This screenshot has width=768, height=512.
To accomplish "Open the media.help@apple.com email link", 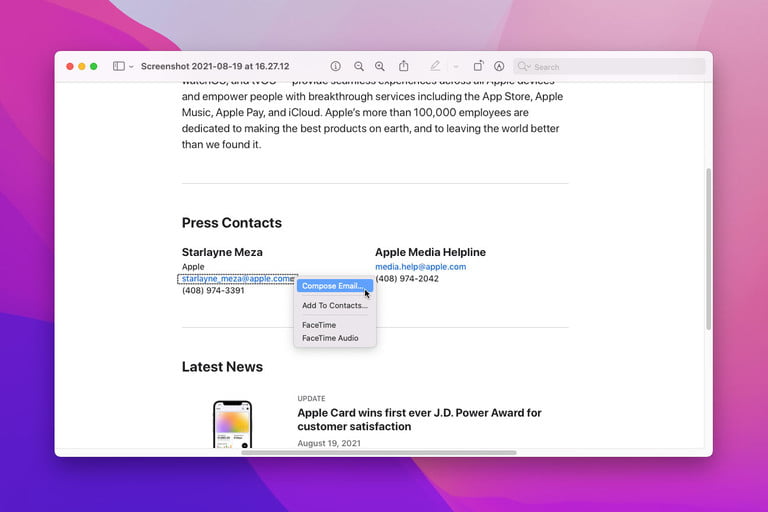I will 421,267.
